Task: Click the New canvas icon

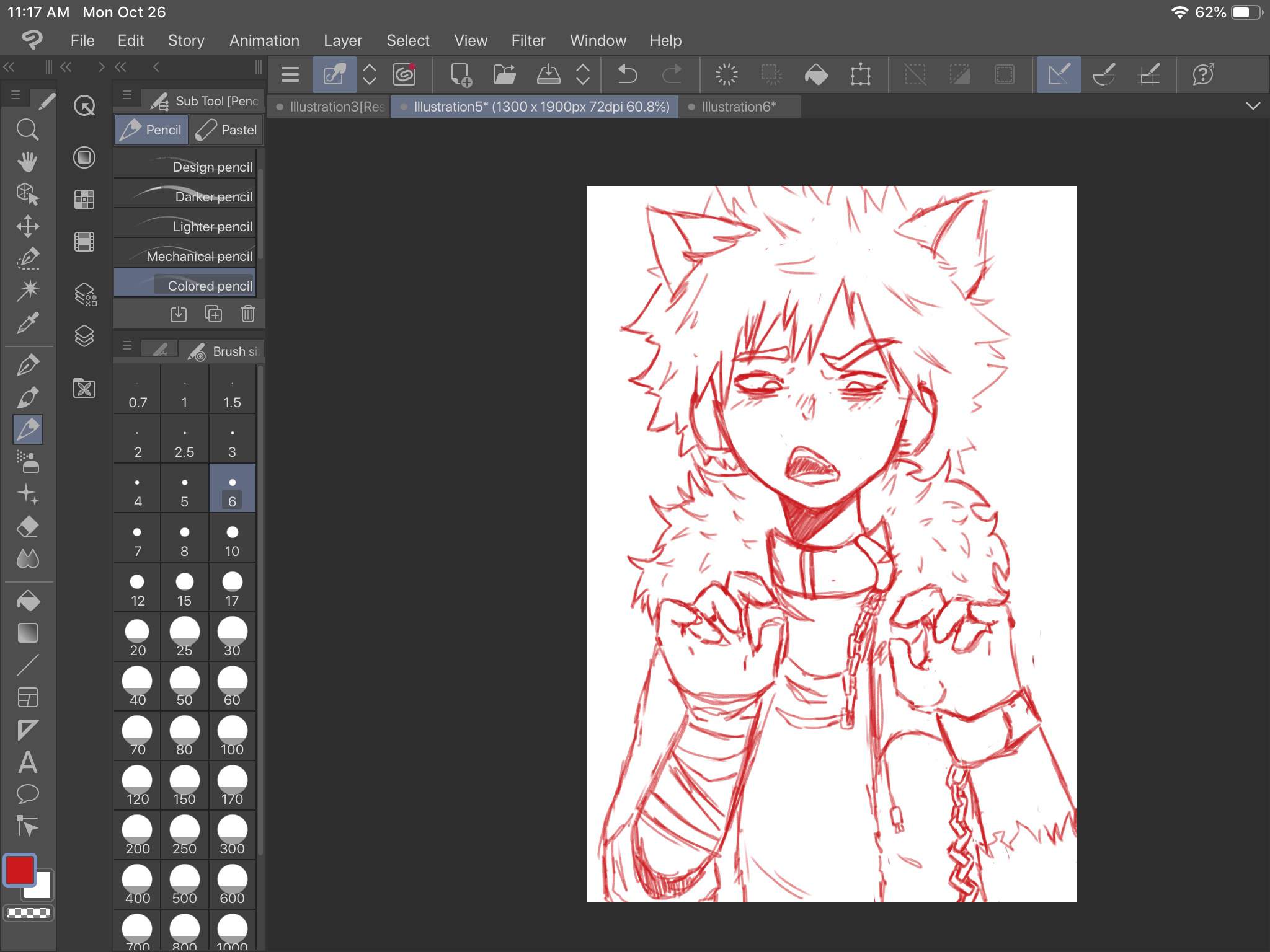Action: point(461,74)
